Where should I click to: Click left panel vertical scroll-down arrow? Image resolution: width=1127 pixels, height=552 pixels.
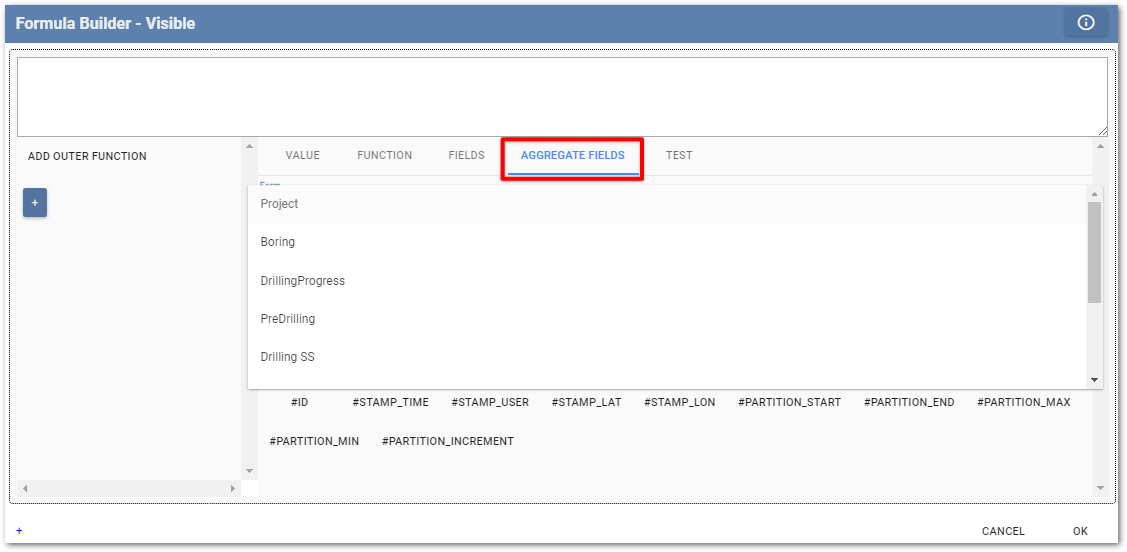click(249, 472)
